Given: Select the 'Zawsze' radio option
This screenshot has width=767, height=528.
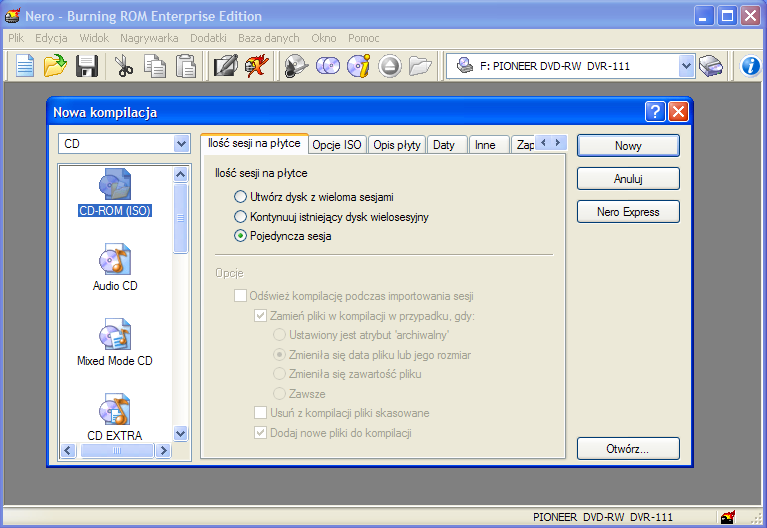Looking at the screenshot, I should (x=279, y=393).
